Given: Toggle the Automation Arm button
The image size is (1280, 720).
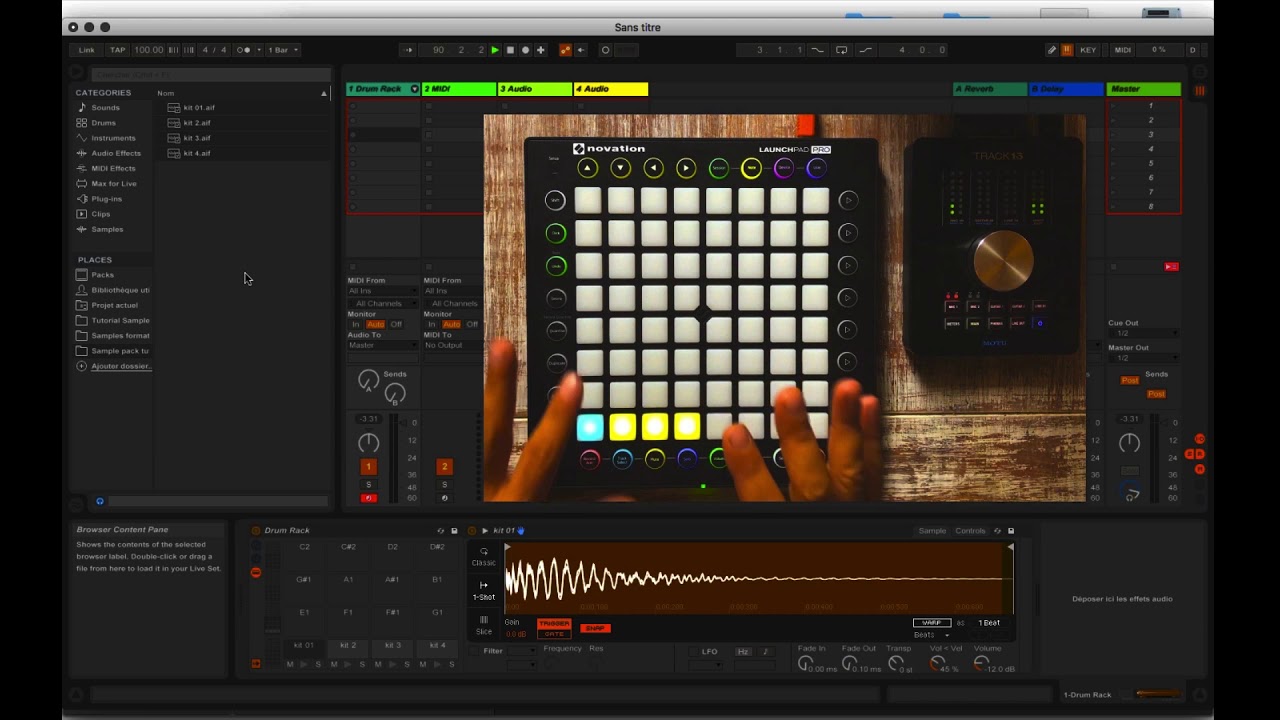Looking at the screenshot, I should coord(565,50).
